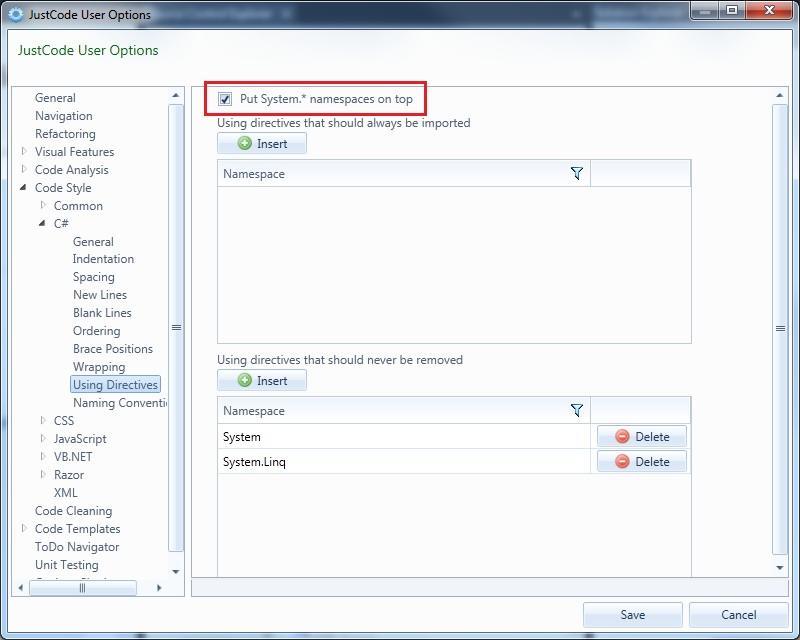Click Insert under never be removed
The height and width of the screenshot is (640, 800).
coord(262,380)
